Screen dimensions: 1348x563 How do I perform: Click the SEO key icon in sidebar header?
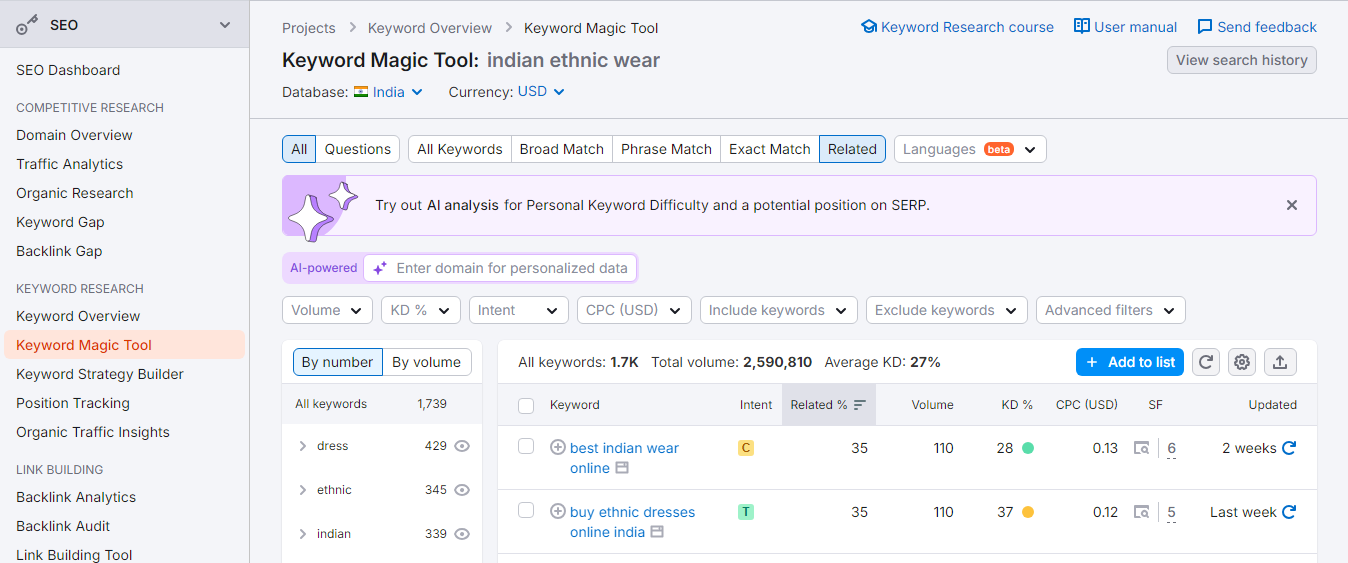coord(28,24)
